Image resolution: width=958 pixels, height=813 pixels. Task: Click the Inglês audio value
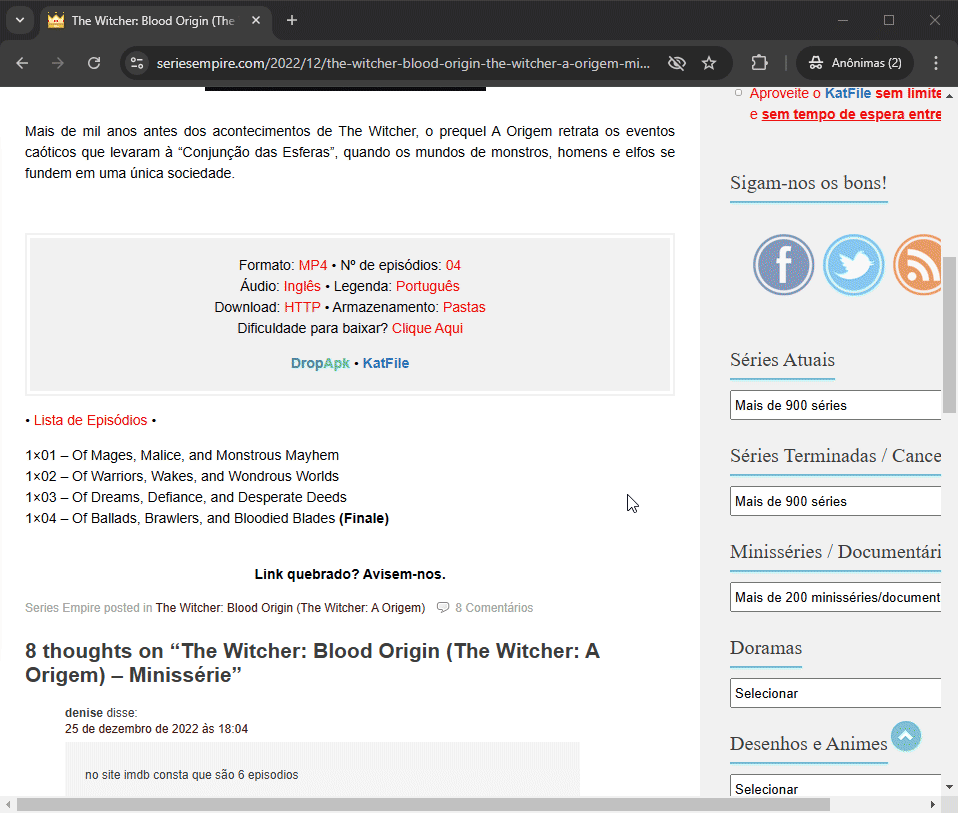[x=302, y=286]
